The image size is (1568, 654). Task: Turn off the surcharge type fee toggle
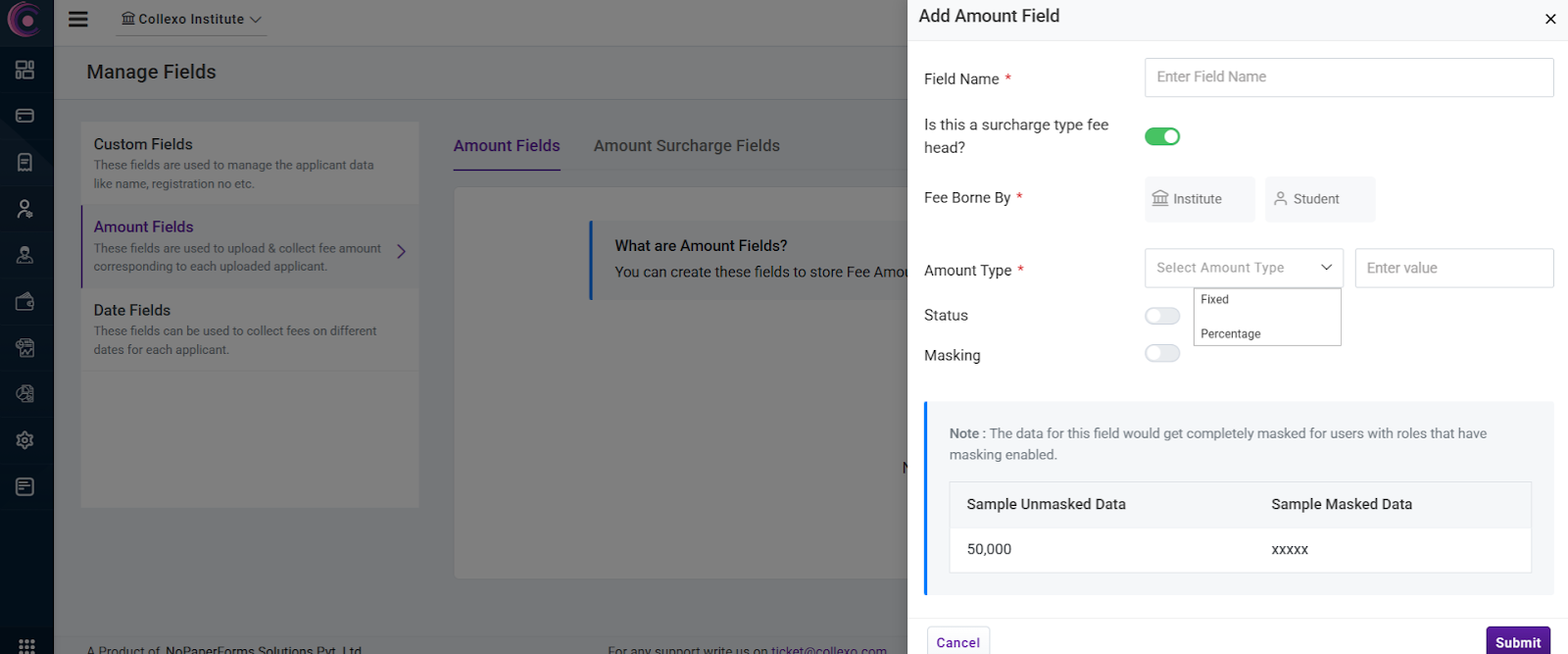pyautogui.click(x=1162, y=136)
